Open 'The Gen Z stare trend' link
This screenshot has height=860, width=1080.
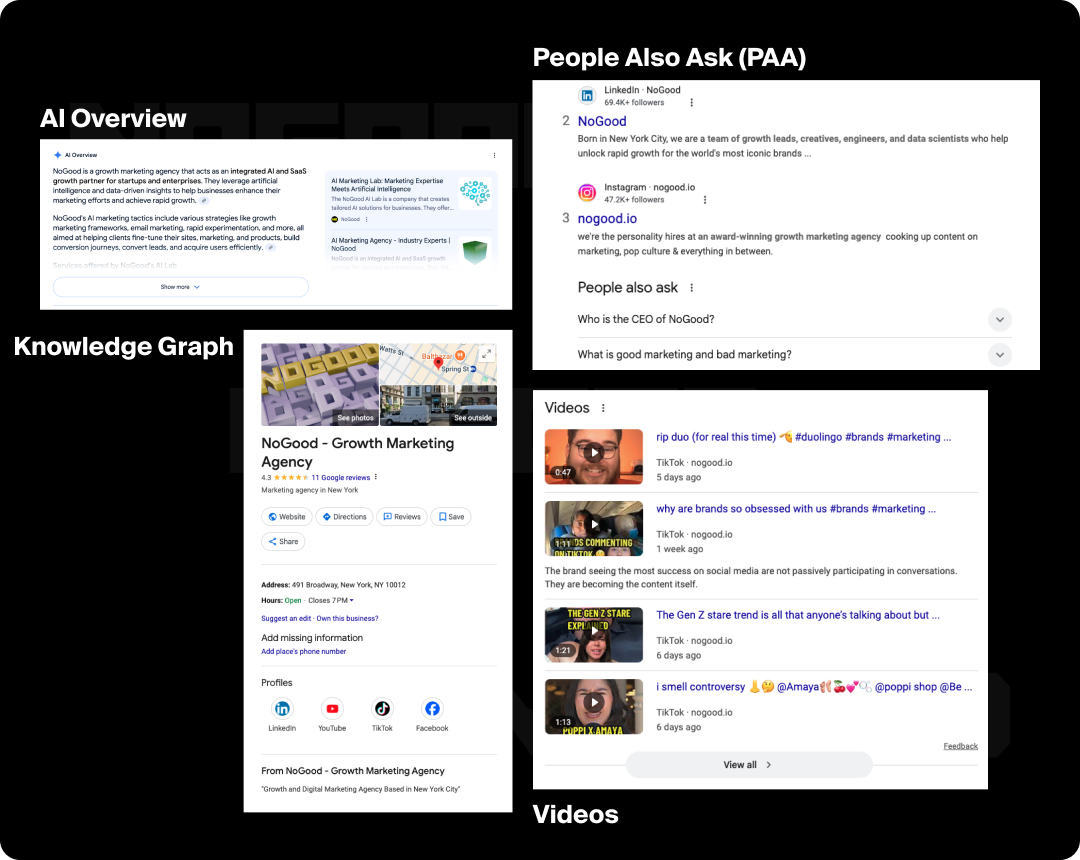click(x=798, y=615)
